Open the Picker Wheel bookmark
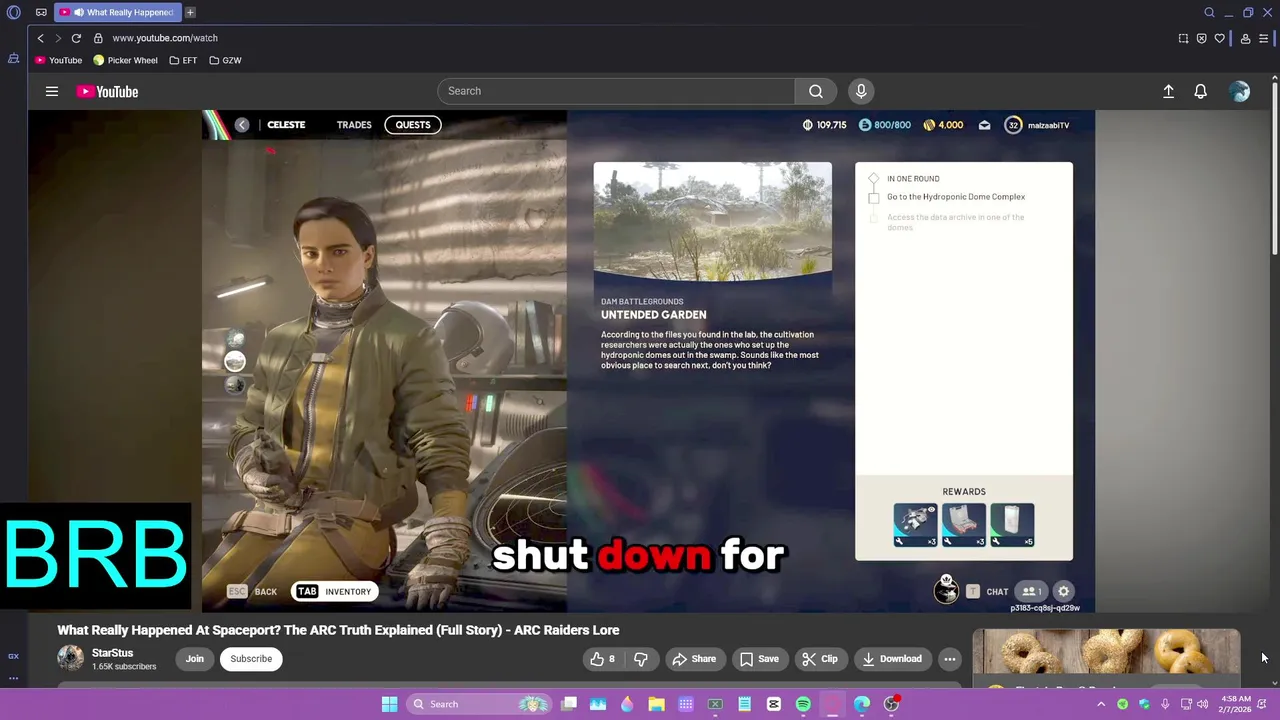This screenshot has width=1280, height=720. 125,60
